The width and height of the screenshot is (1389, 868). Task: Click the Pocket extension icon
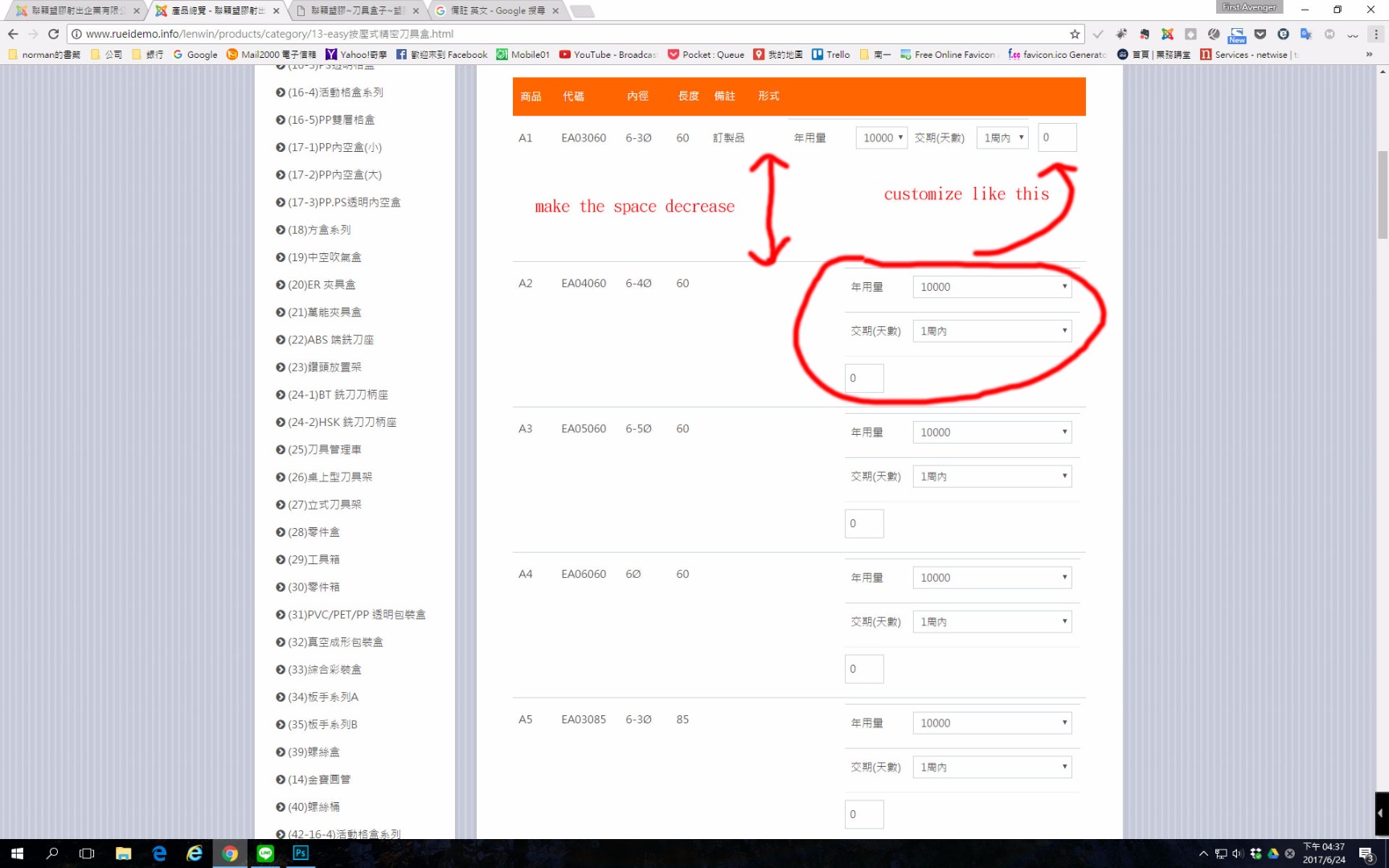(x=1260, y=34)
